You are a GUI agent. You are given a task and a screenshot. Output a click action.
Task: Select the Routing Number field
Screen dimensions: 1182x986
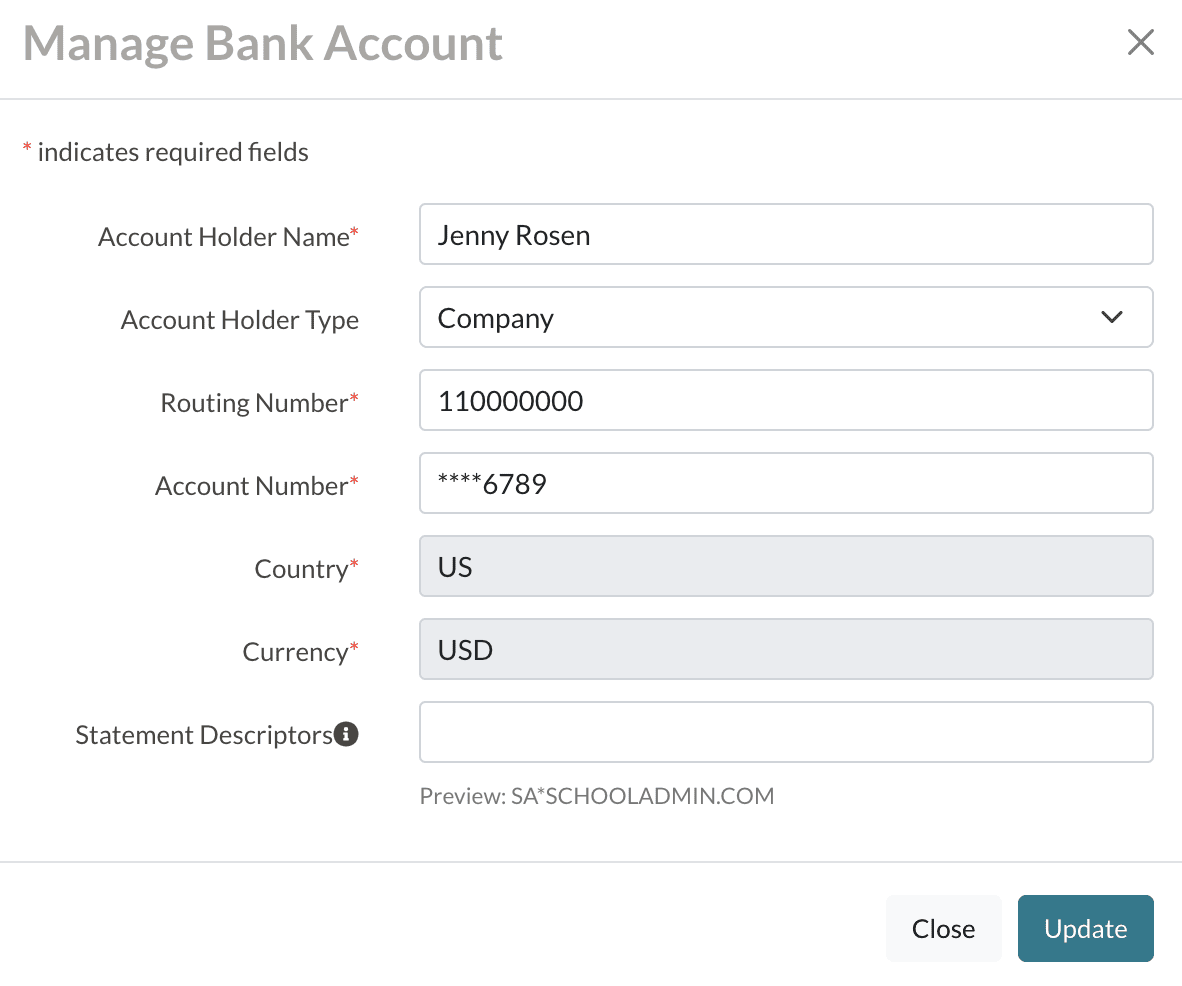(786, 400)
